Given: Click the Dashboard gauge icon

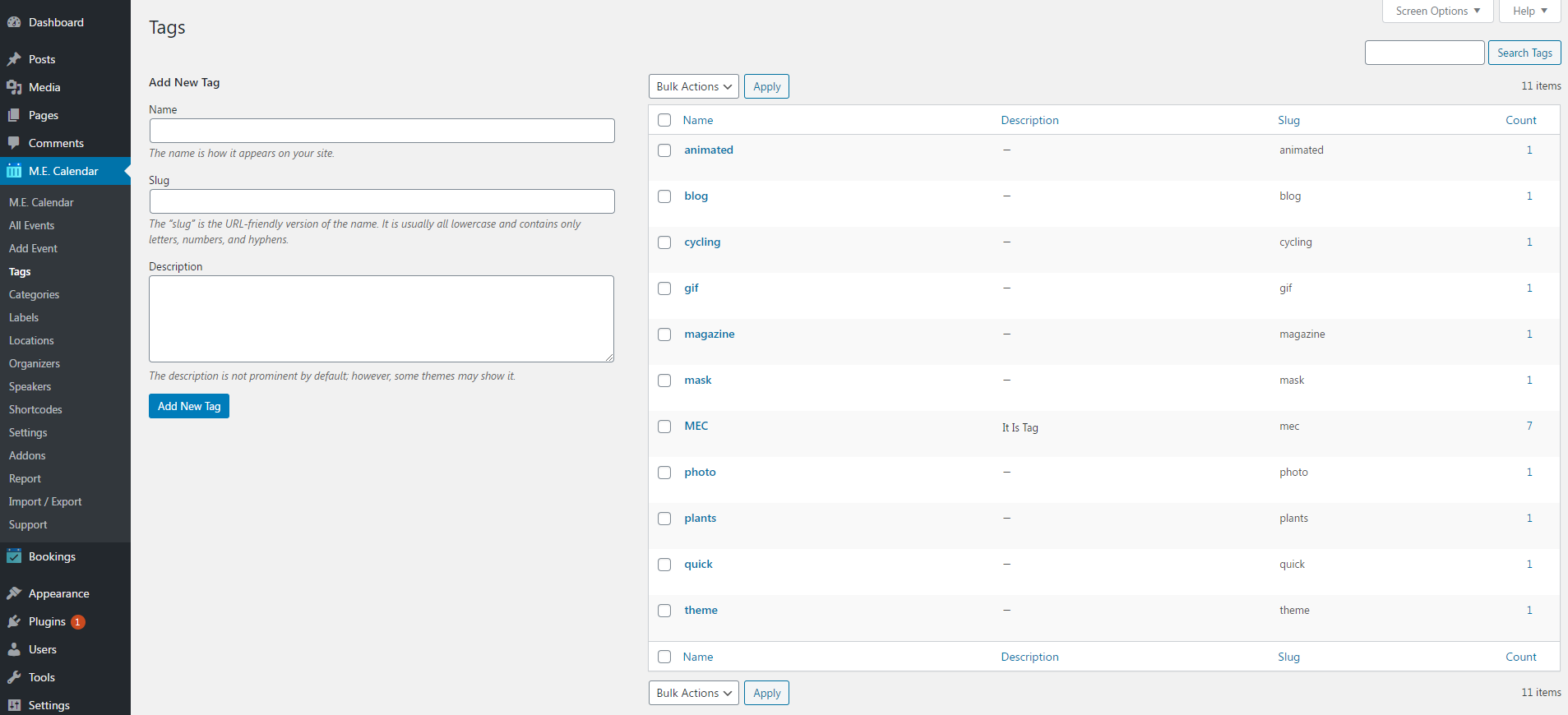Looking at the screenshot, I should [x=14, y=22].
